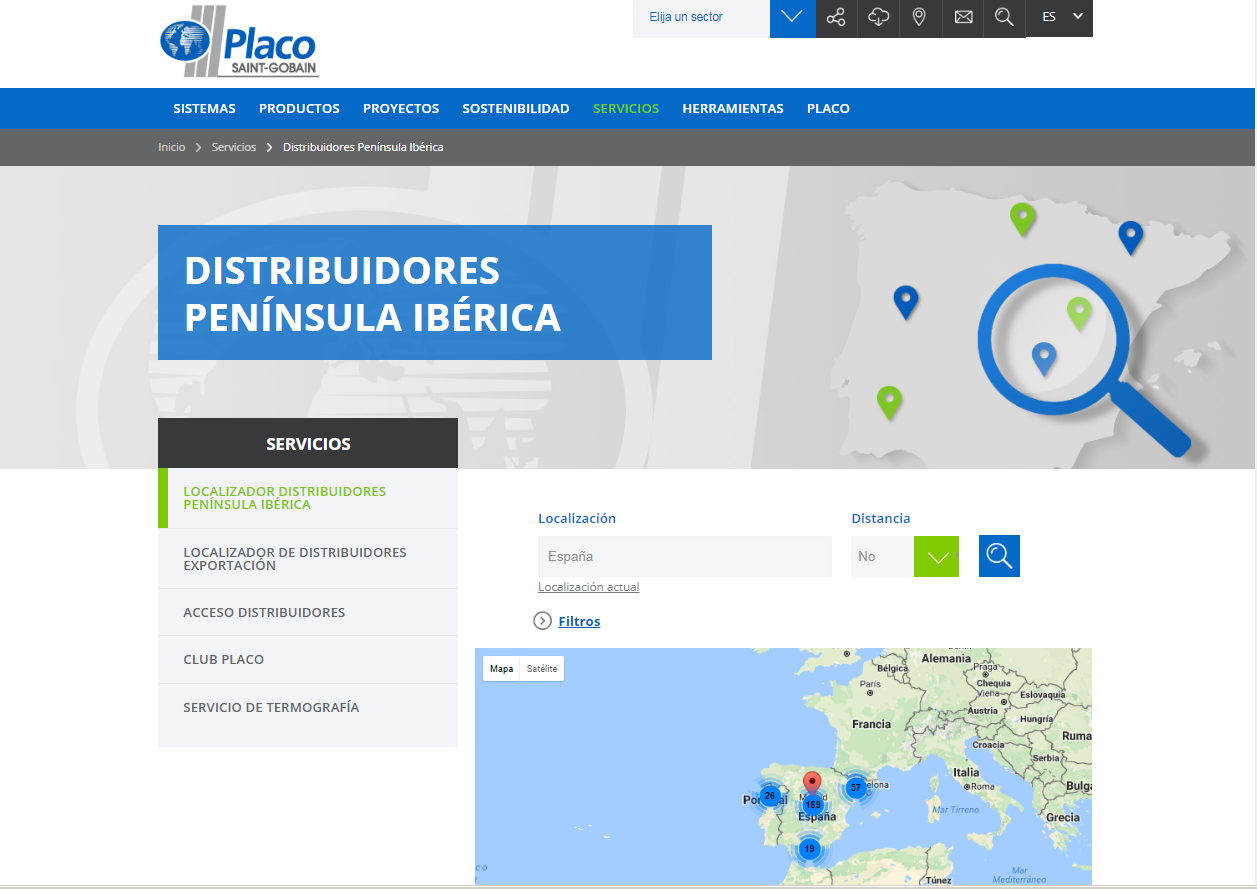1257x889 pixels.
Task: Click the map cluster showing 57
Action: [x=855, y=788]
